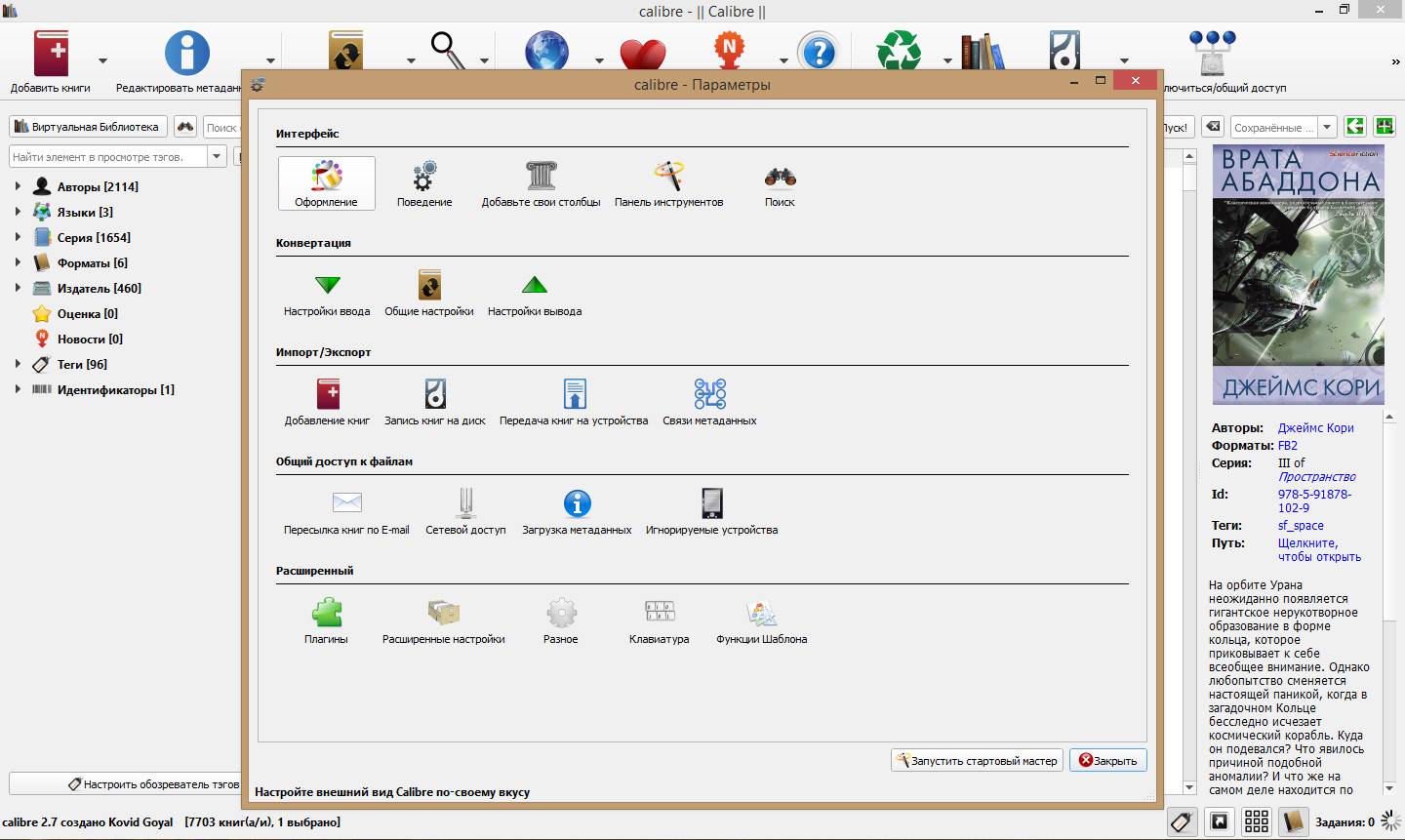The image size is (1405, 840).
Task: Open Клавиатура shortcut settings
Action: tap(659, 620)
